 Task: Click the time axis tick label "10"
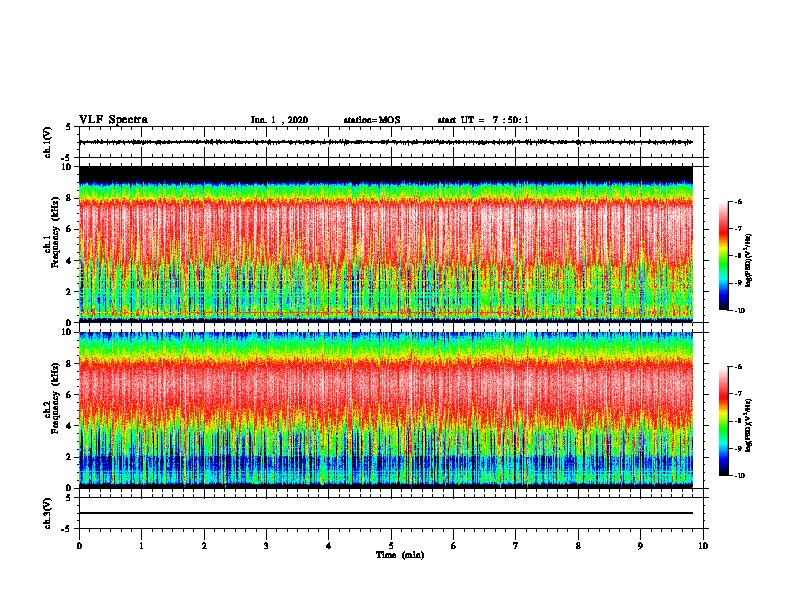[703, 546]
